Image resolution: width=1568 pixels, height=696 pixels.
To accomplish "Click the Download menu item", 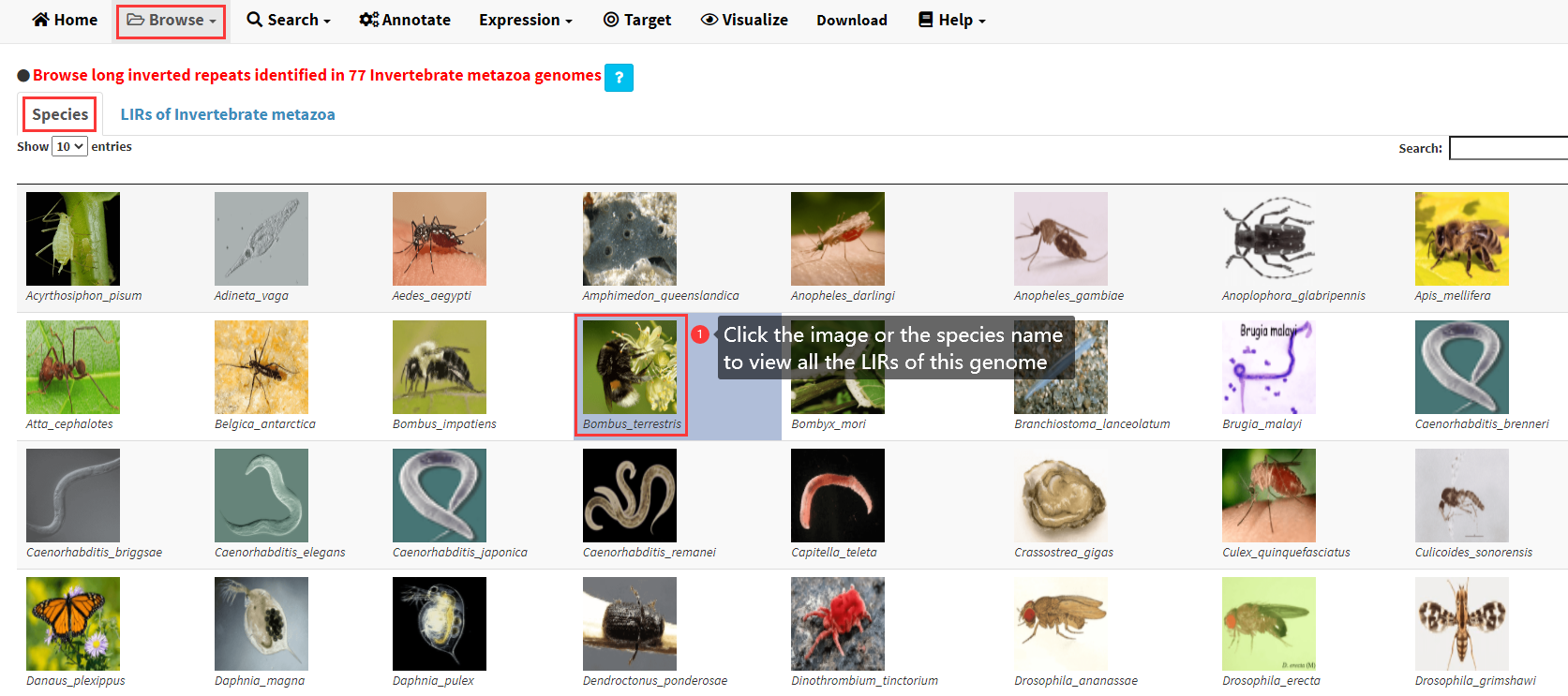I will pos(851,20).
